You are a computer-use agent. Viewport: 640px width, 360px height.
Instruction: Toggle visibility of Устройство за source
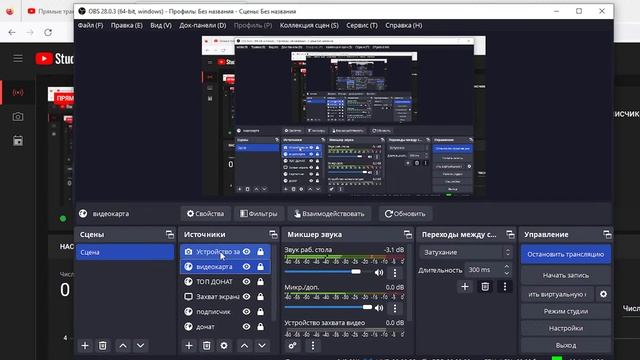pyautogui.click(x=247, y=252)
